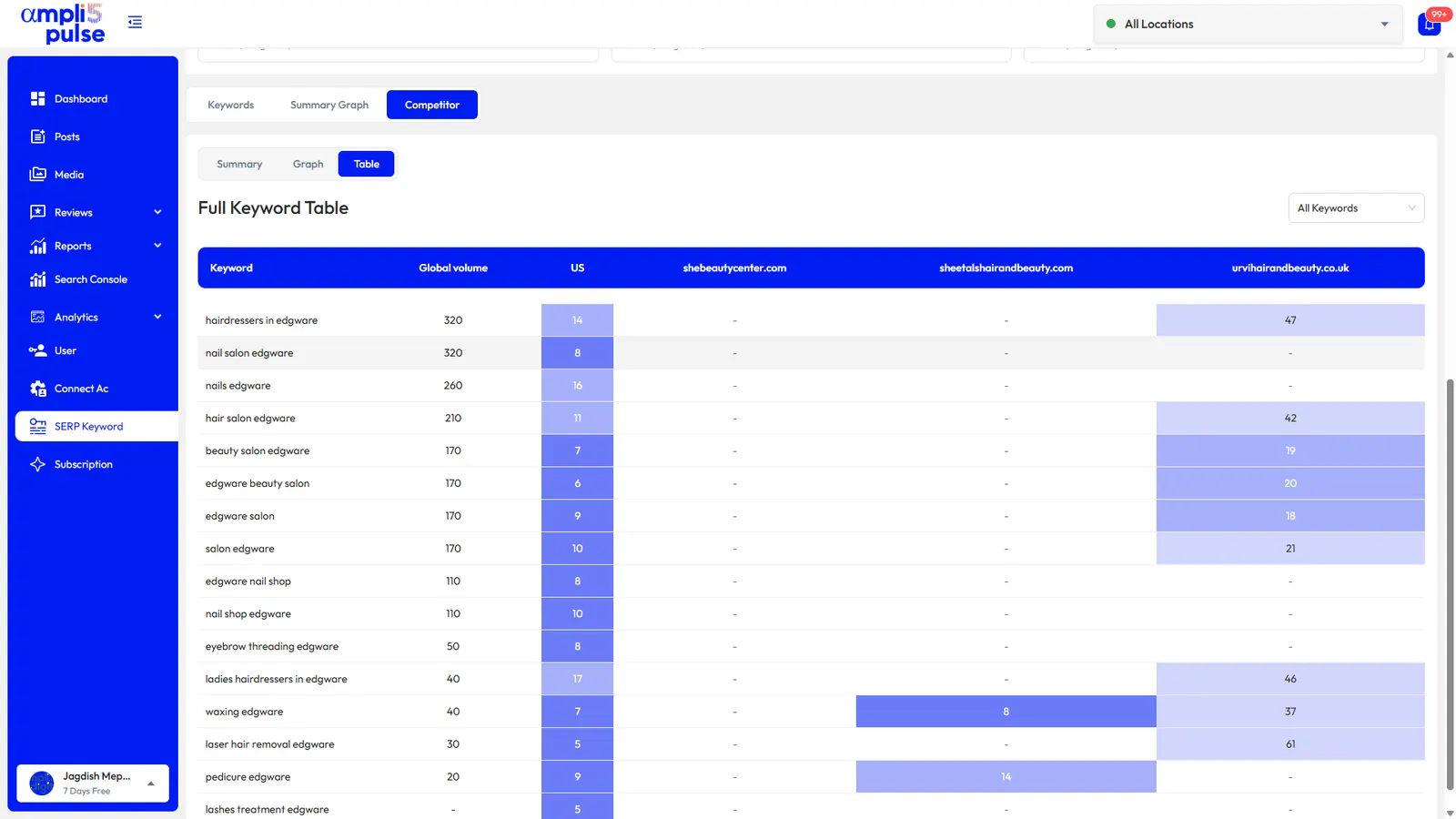
Task: Switch to the Summary Graph tab
Action: click(329, 105)
